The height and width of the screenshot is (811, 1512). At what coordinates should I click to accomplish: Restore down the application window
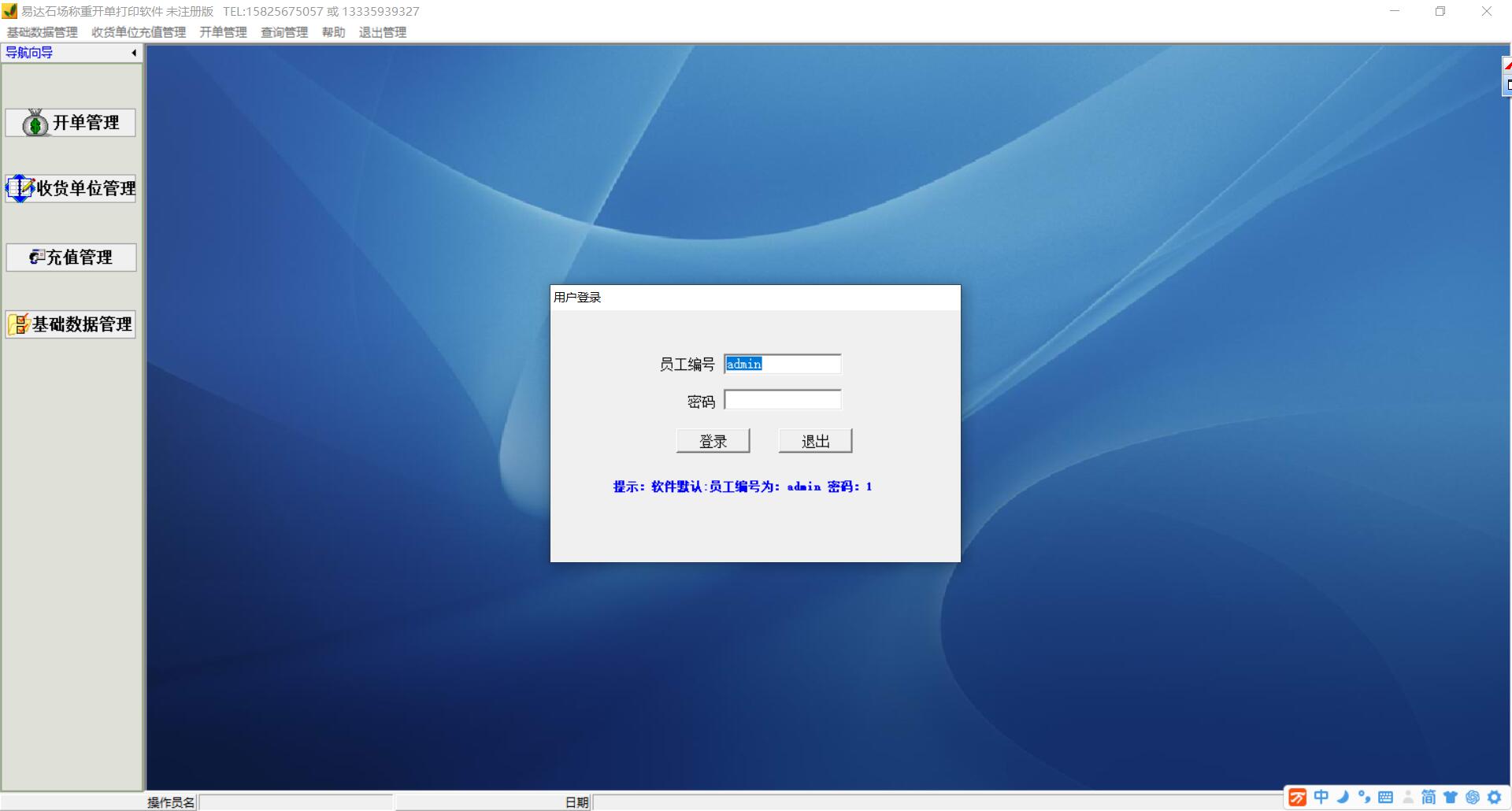[x=1440, y=11]
